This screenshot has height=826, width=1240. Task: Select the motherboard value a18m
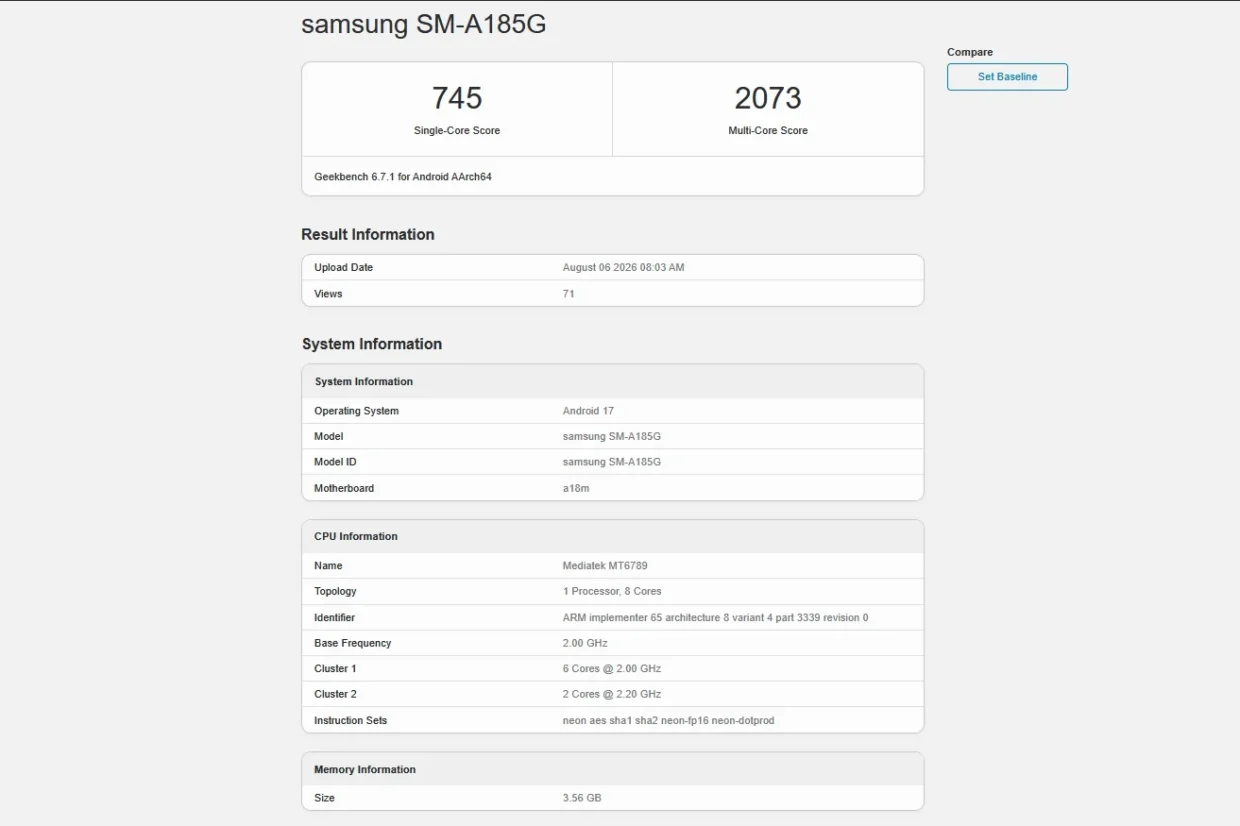[576, 488]
